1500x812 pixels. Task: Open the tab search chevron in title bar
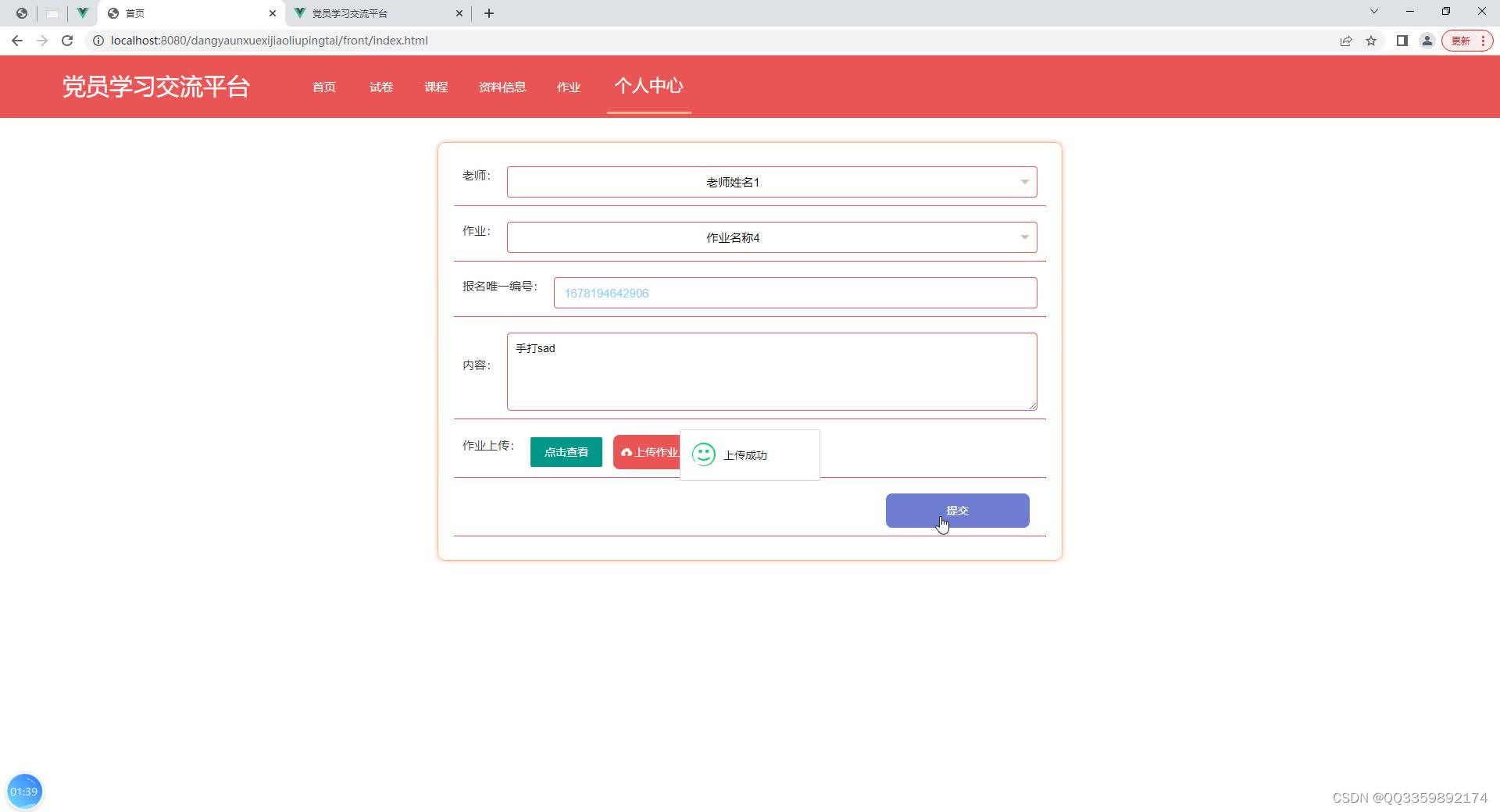point(1374,12)
